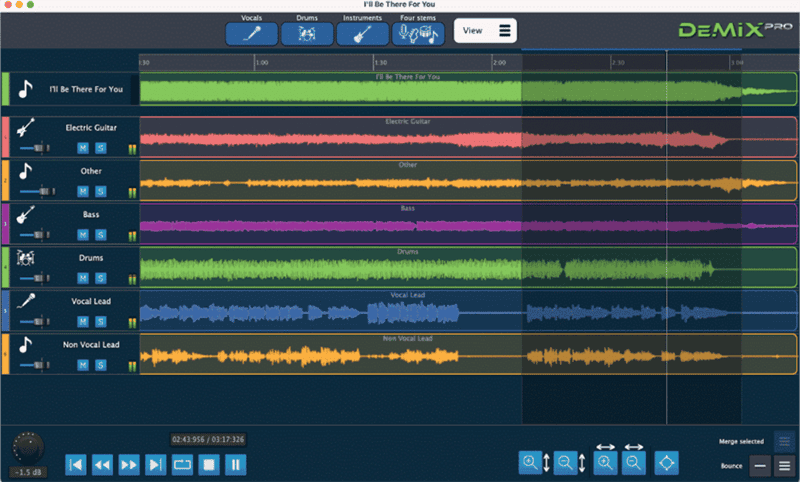Click the Drums track drum-kit icon
Viewport: 800px width, 482px height.
pyautogui.click(x=25, y=258)
